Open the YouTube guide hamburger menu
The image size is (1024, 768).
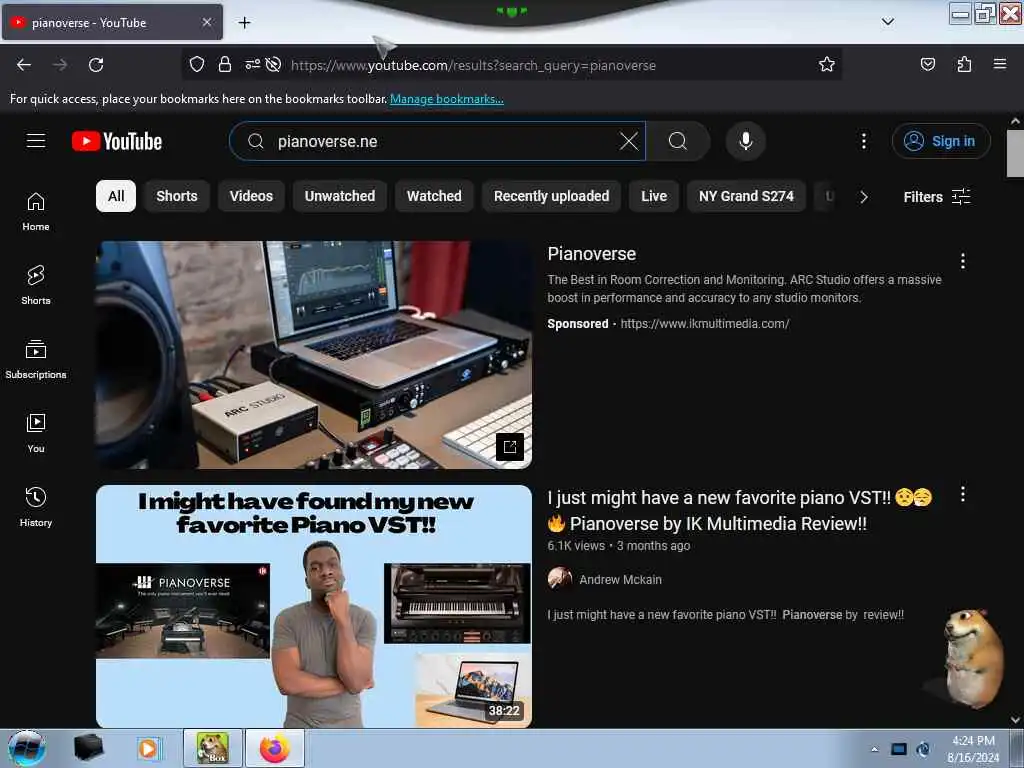(x=36, y=140)
